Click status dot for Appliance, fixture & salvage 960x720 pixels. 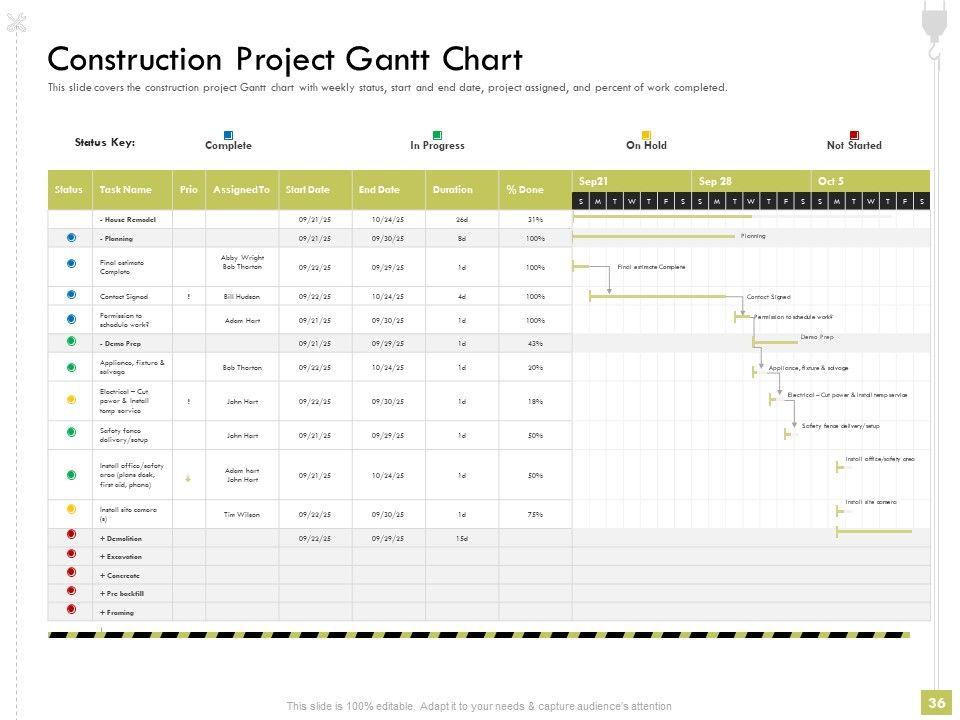pyautogui.click(x=71, y=367)
